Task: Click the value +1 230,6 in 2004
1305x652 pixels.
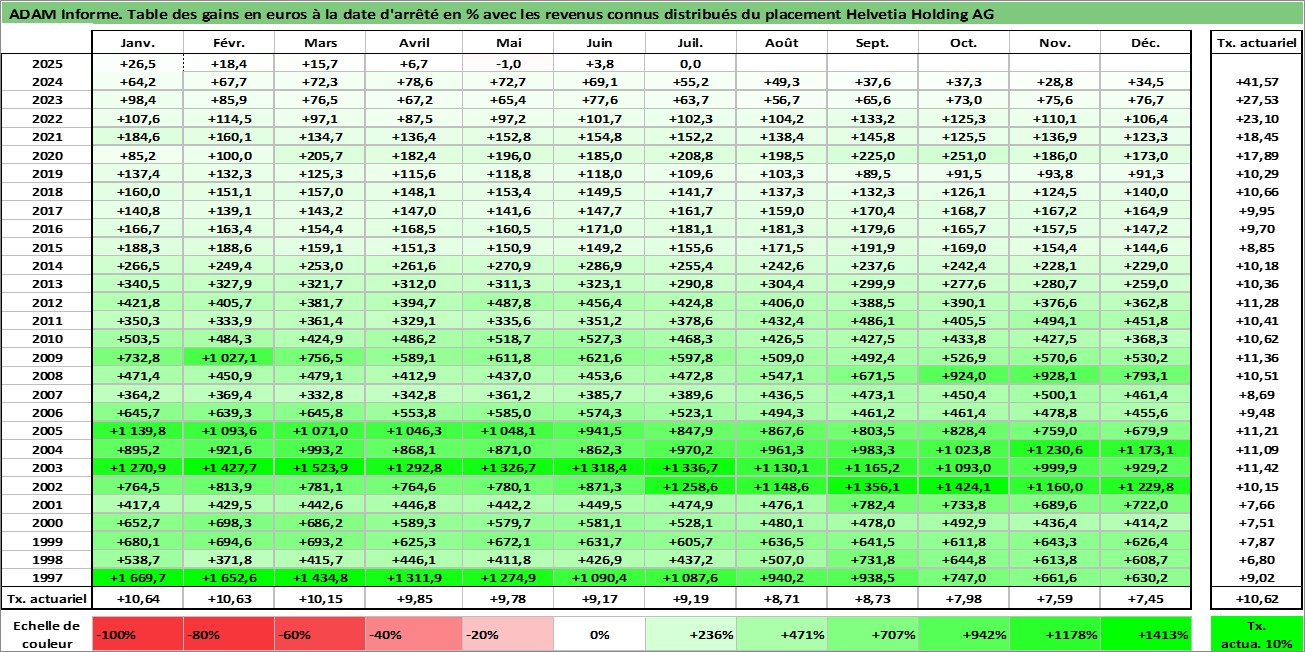Action: click(x=1053, y=449)
